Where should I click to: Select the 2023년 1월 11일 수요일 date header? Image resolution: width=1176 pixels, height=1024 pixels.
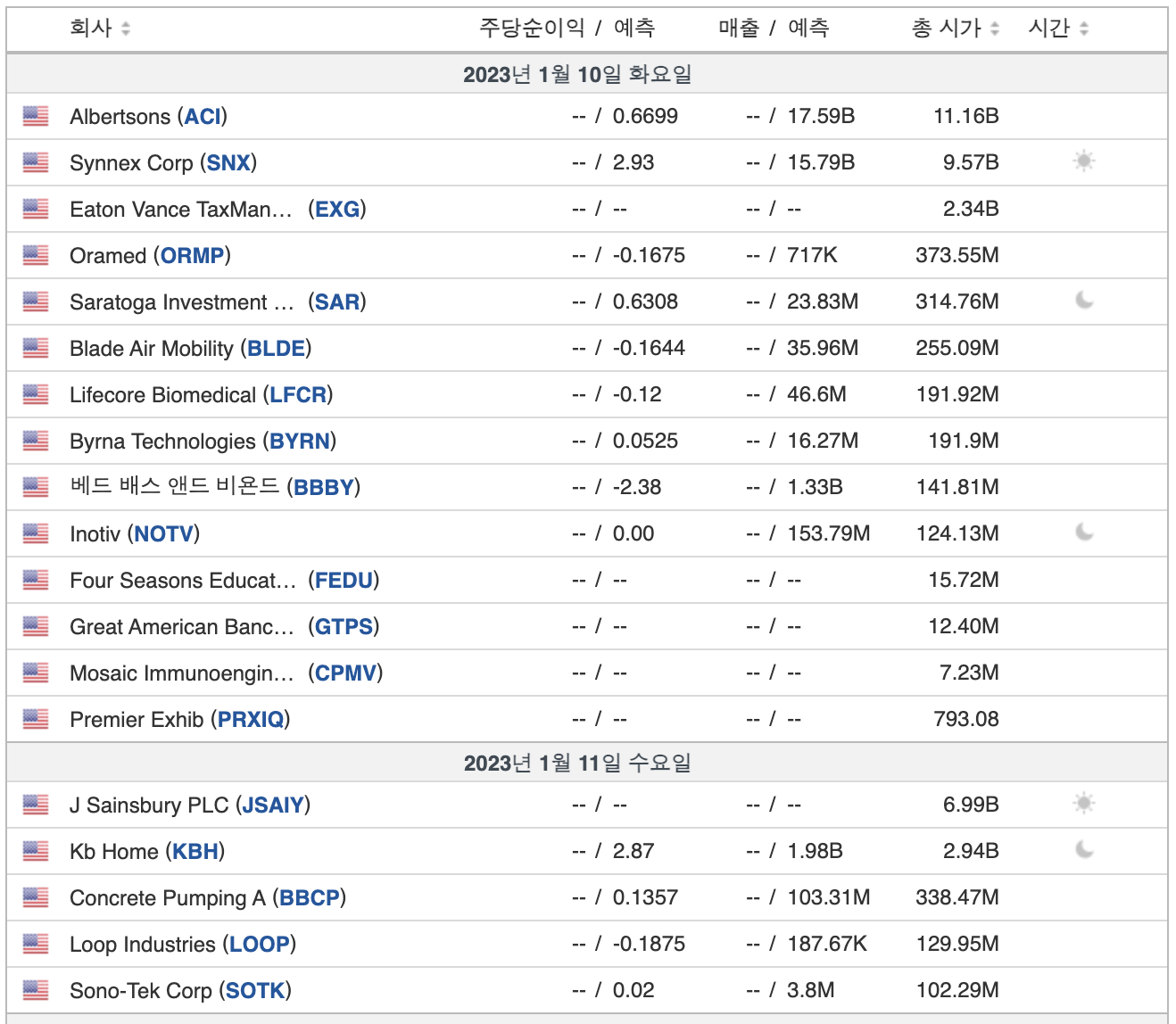[x=577, y=763]
